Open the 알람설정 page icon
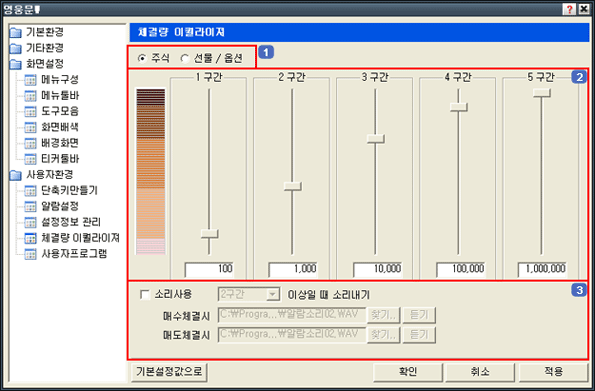The image size is (595, 391). coord(30,207)
